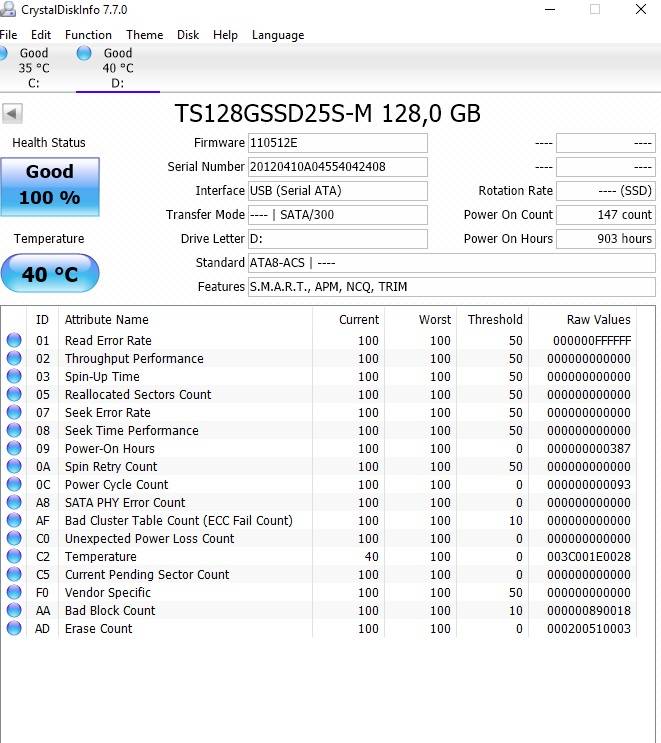Click the health orb of drive C: tab

4,53
